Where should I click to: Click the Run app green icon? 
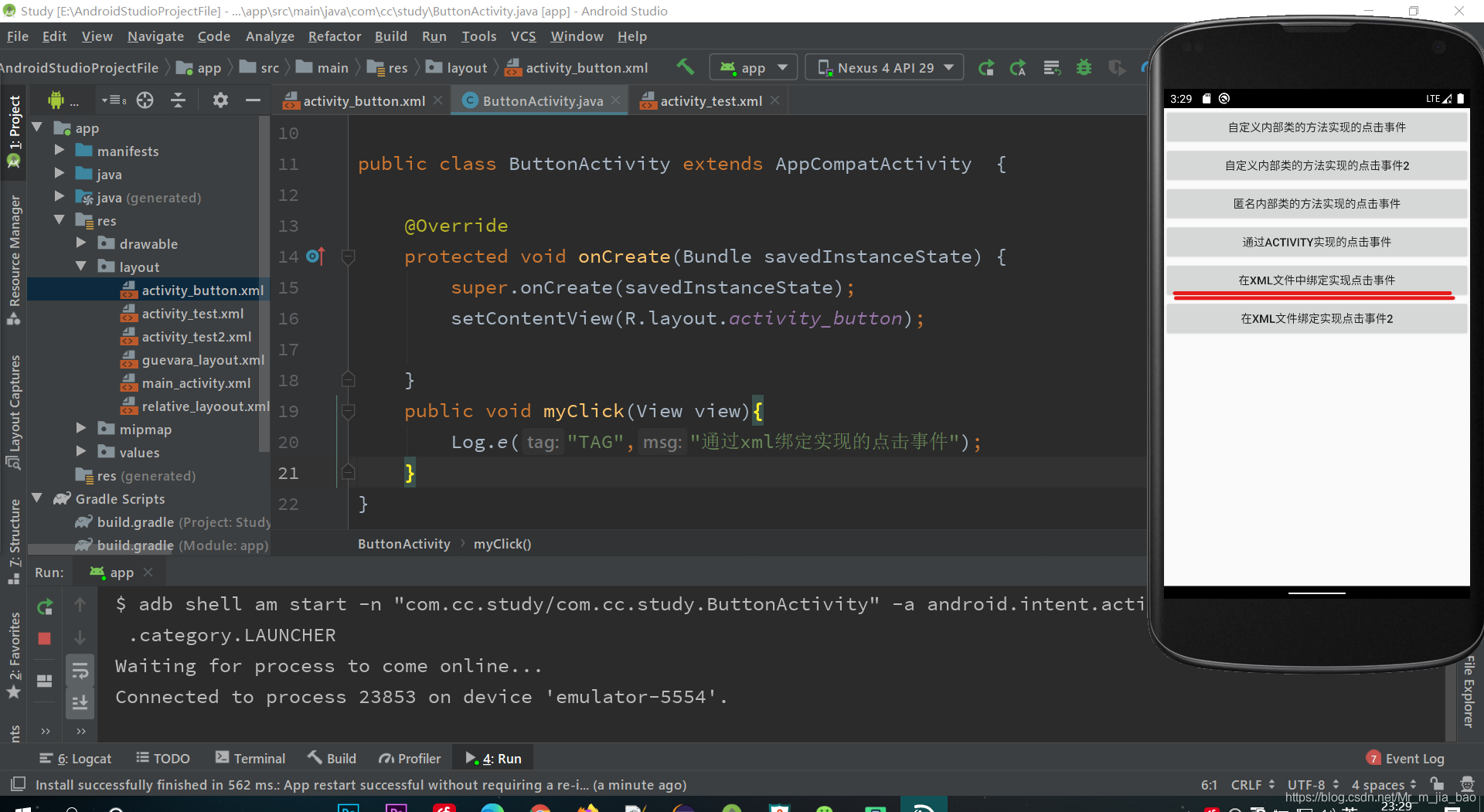(986, 68)
